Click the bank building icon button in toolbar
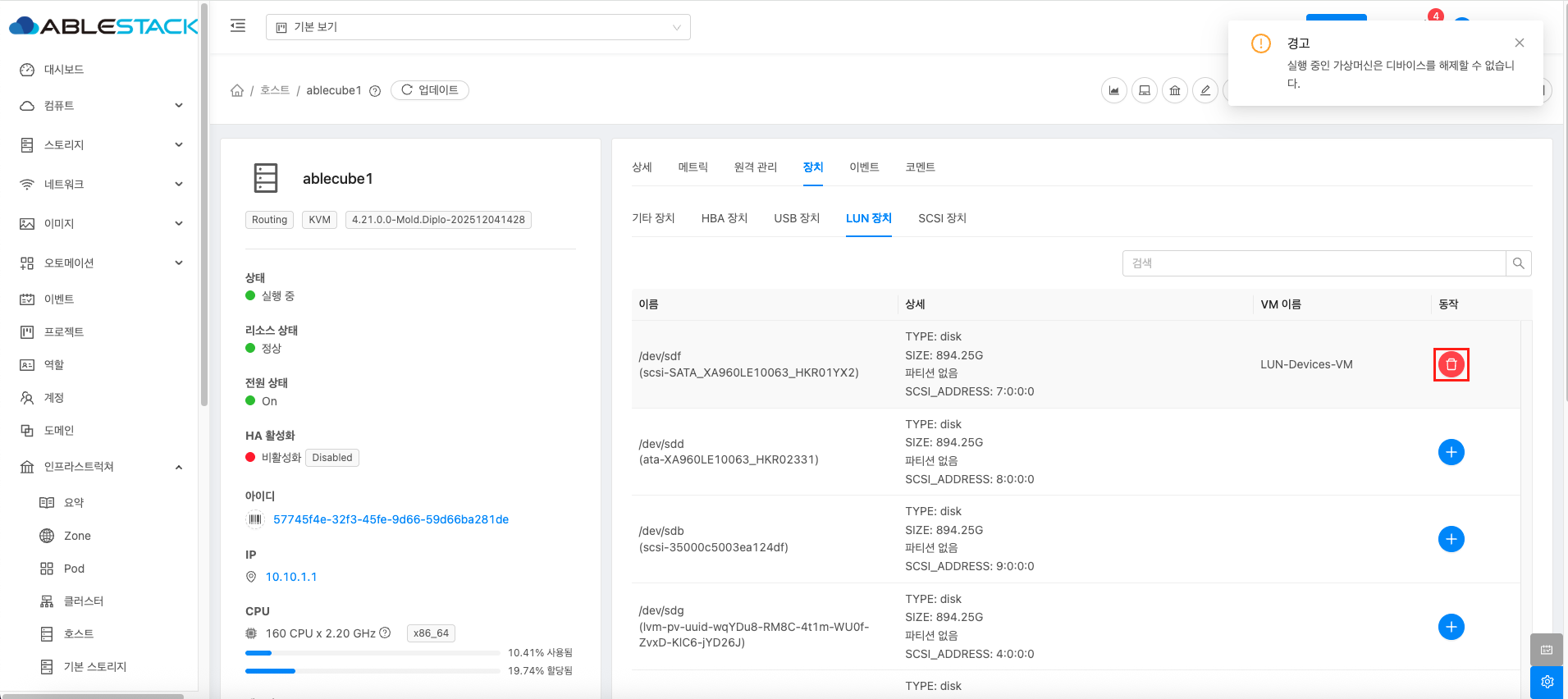 pyautogui.click(x=1174, y=90)
